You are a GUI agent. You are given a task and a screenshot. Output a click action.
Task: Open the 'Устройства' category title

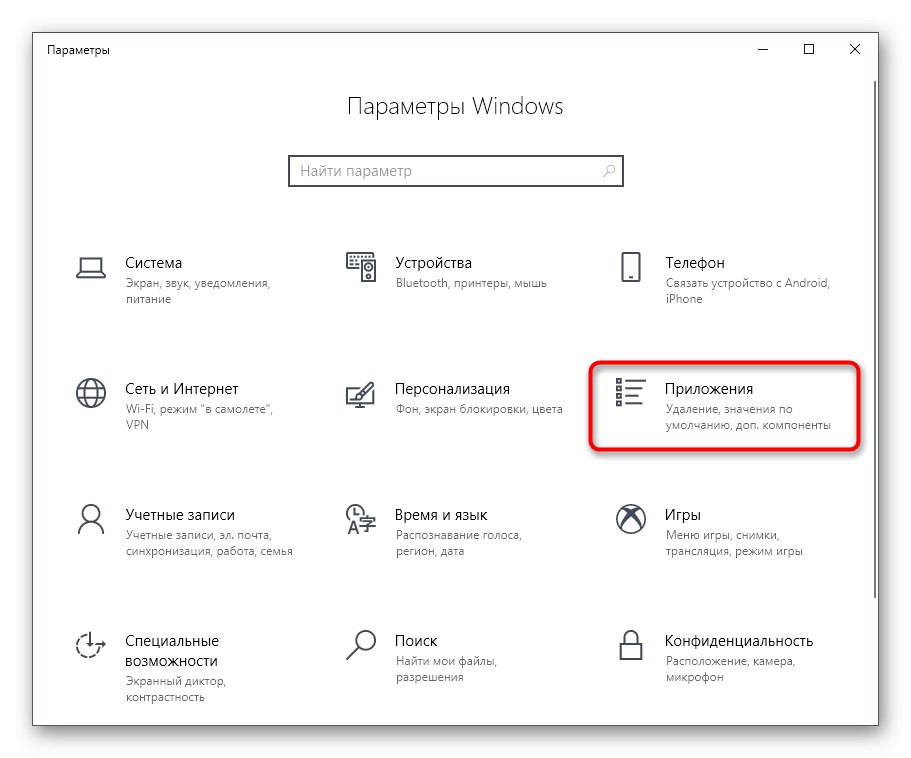[x=433, y=263]
